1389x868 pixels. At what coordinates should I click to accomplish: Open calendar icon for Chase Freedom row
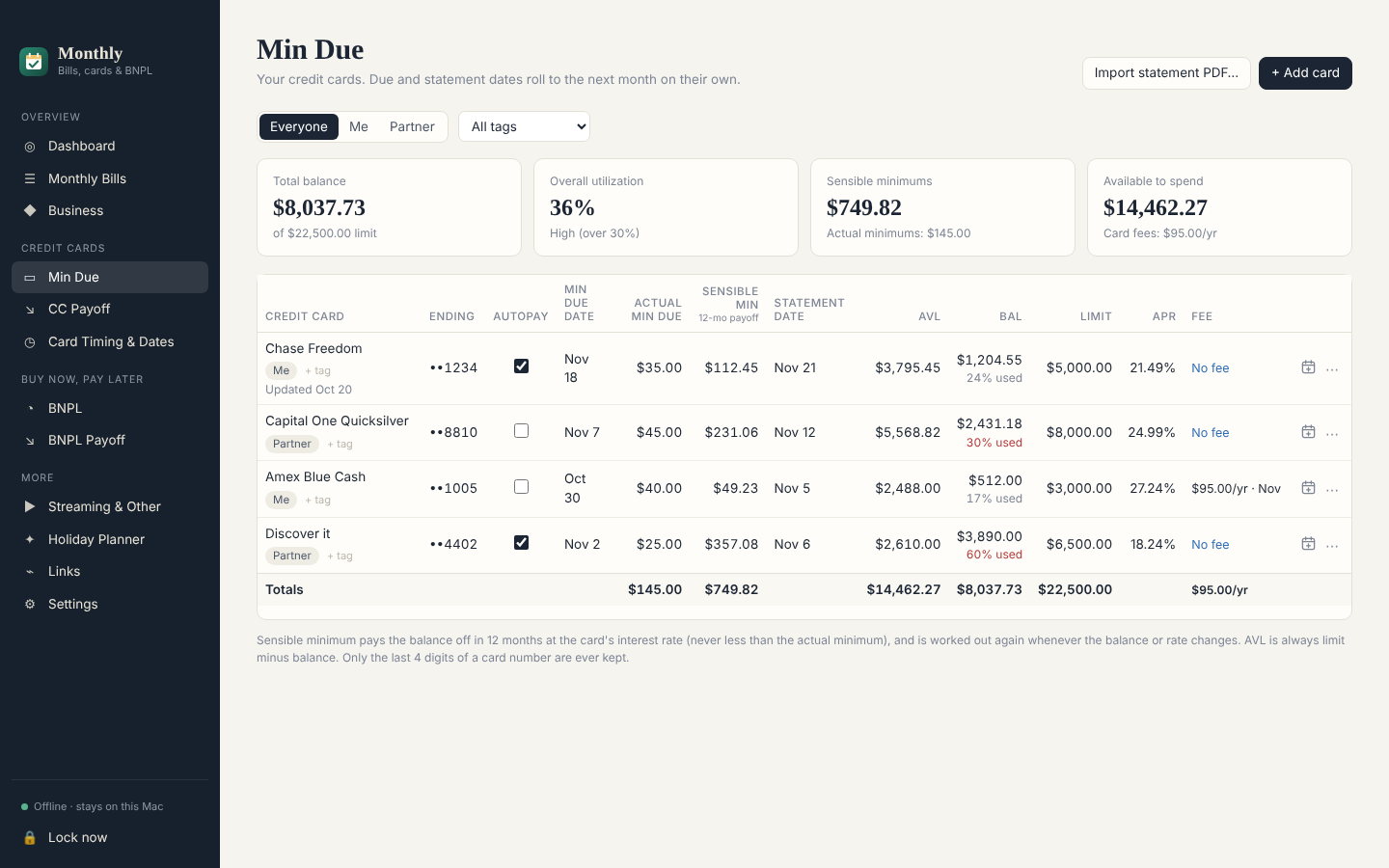click(1308, 367)
